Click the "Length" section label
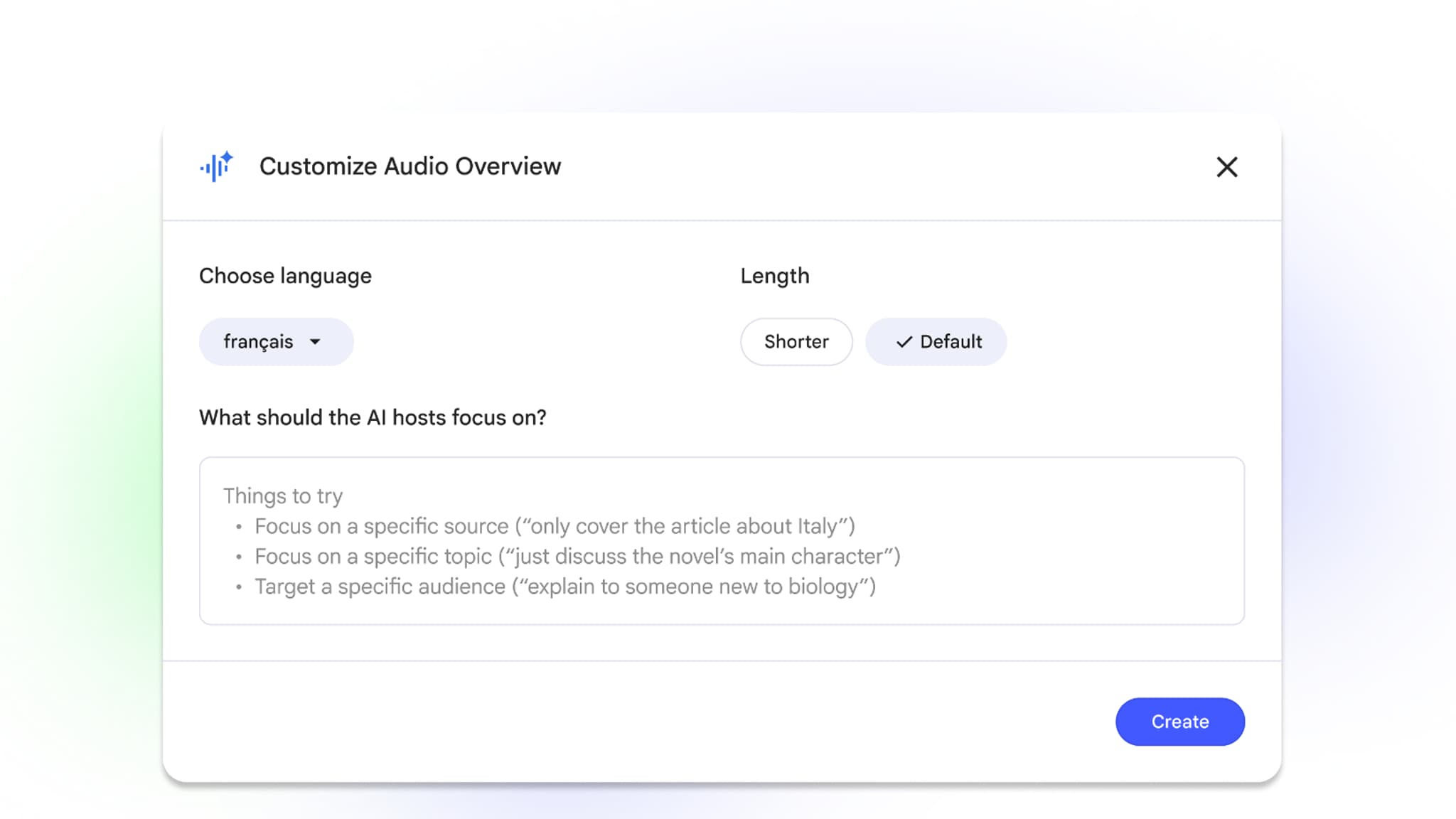 [x=774, y=276]
